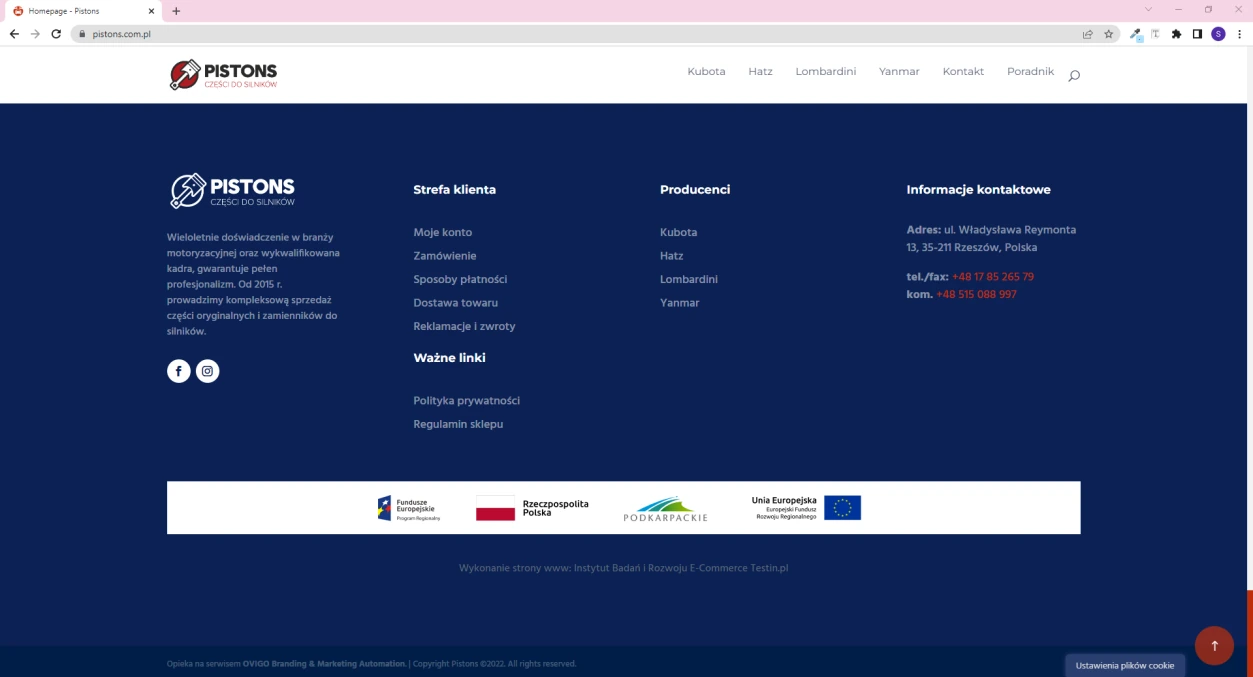The width and height of the screenshot is (1253, 677).
Task: Open Ustawienia plików cookie settings
Action: click(x=1125, y=665)
